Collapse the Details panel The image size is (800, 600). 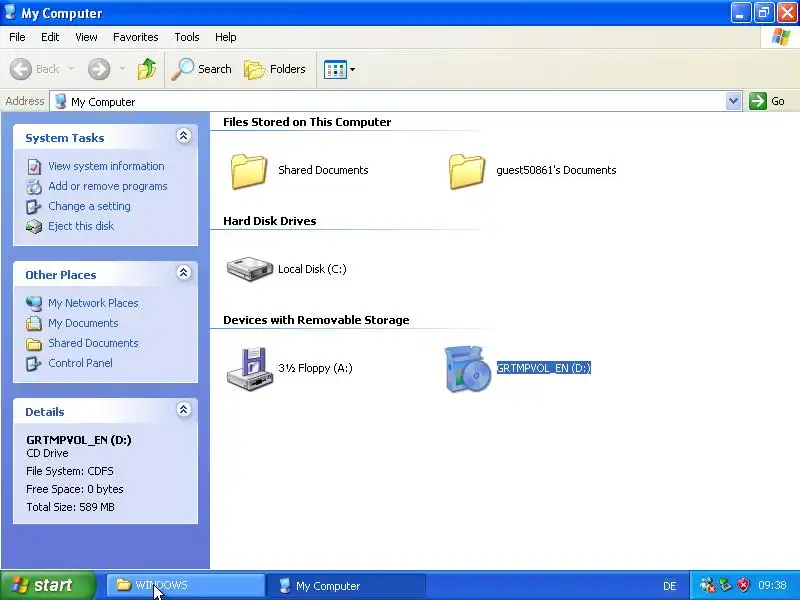pyautogui.click(x=184, y=410)
